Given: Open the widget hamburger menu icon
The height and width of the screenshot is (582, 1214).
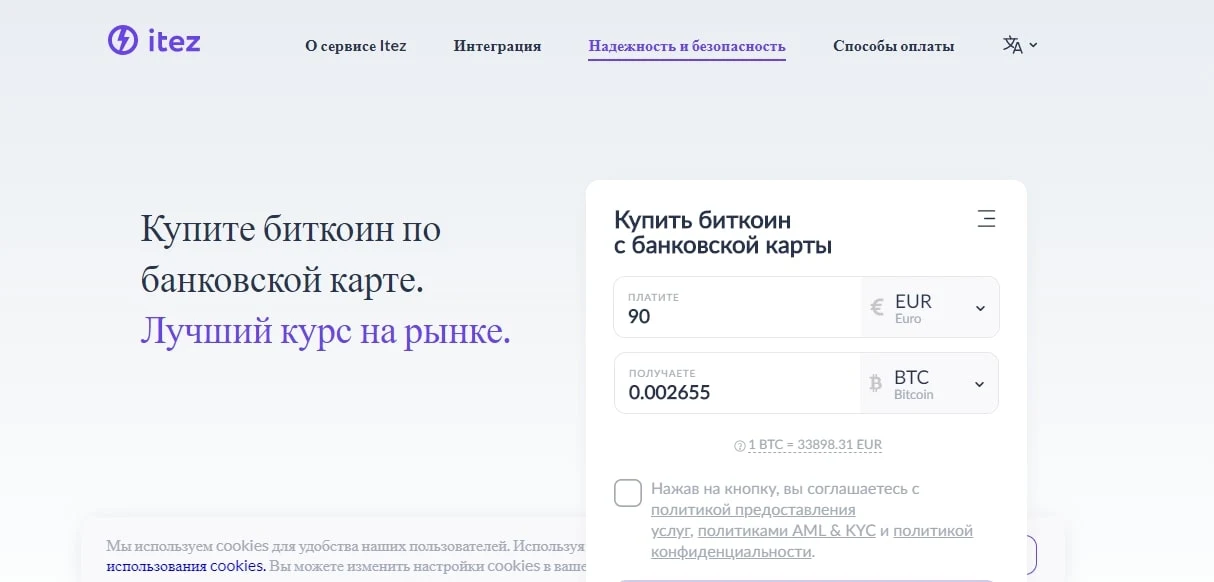Looking at the screenshot, I should [986, 219].
